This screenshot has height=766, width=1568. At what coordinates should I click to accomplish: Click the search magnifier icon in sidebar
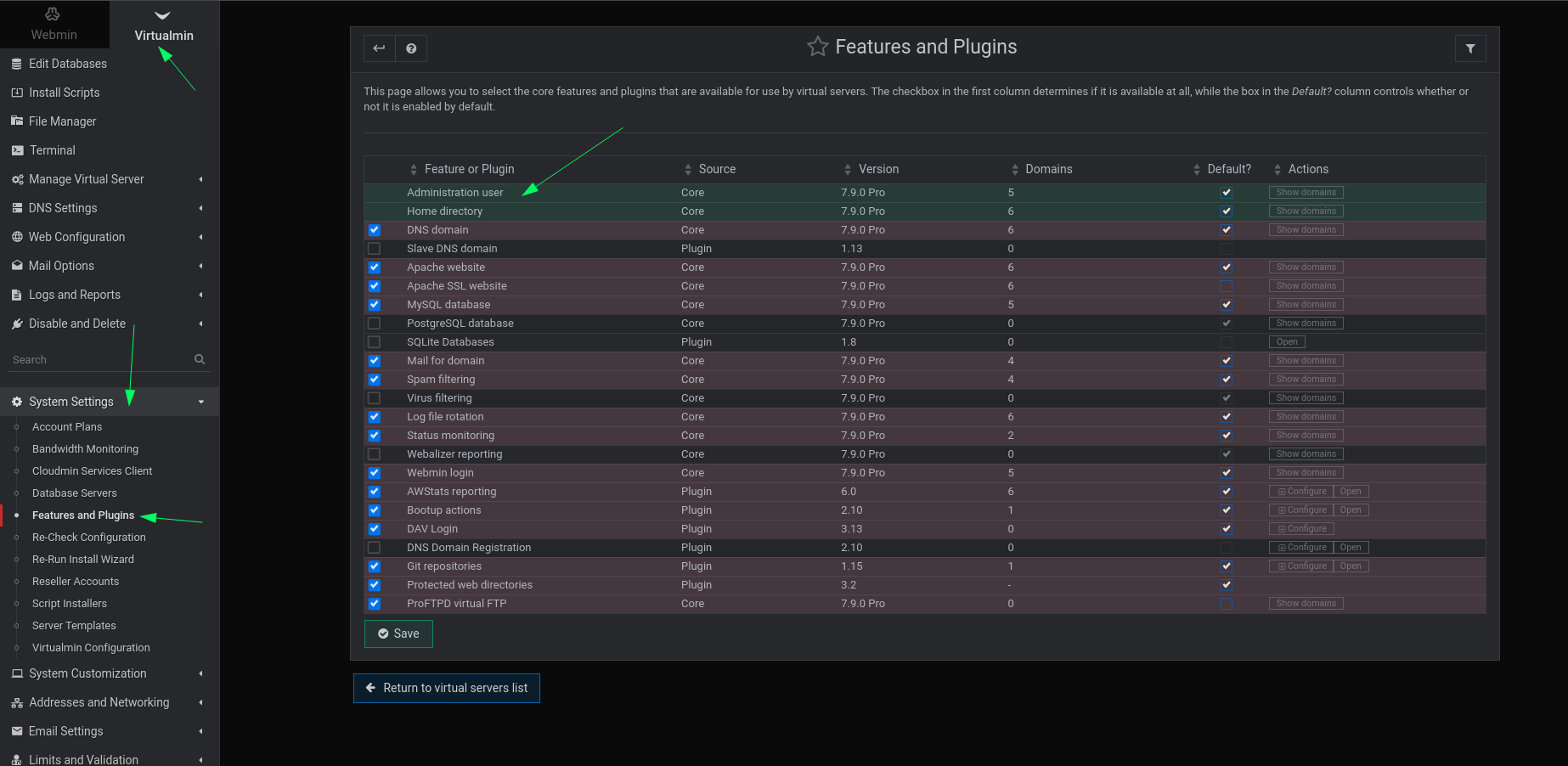199,358
